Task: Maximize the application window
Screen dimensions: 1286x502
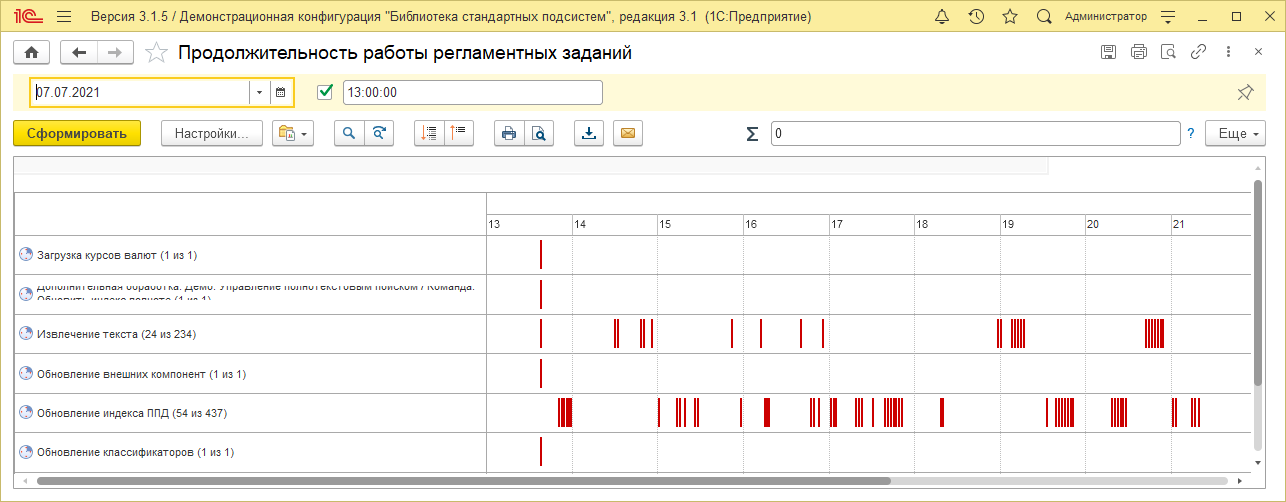Action: [1235, 17]
